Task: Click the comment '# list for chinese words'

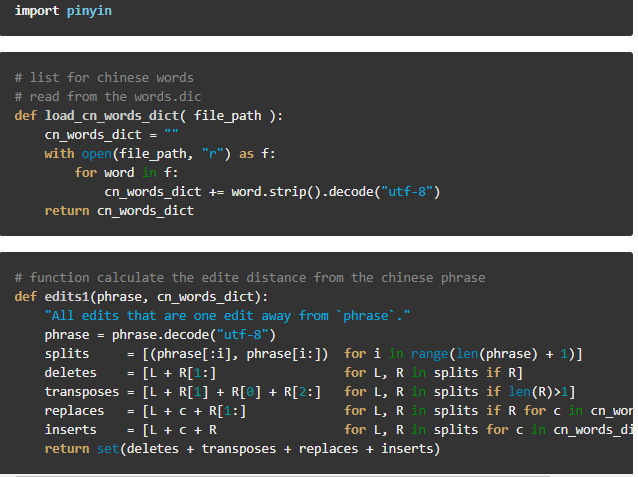Action: click(x=104, y=78)
